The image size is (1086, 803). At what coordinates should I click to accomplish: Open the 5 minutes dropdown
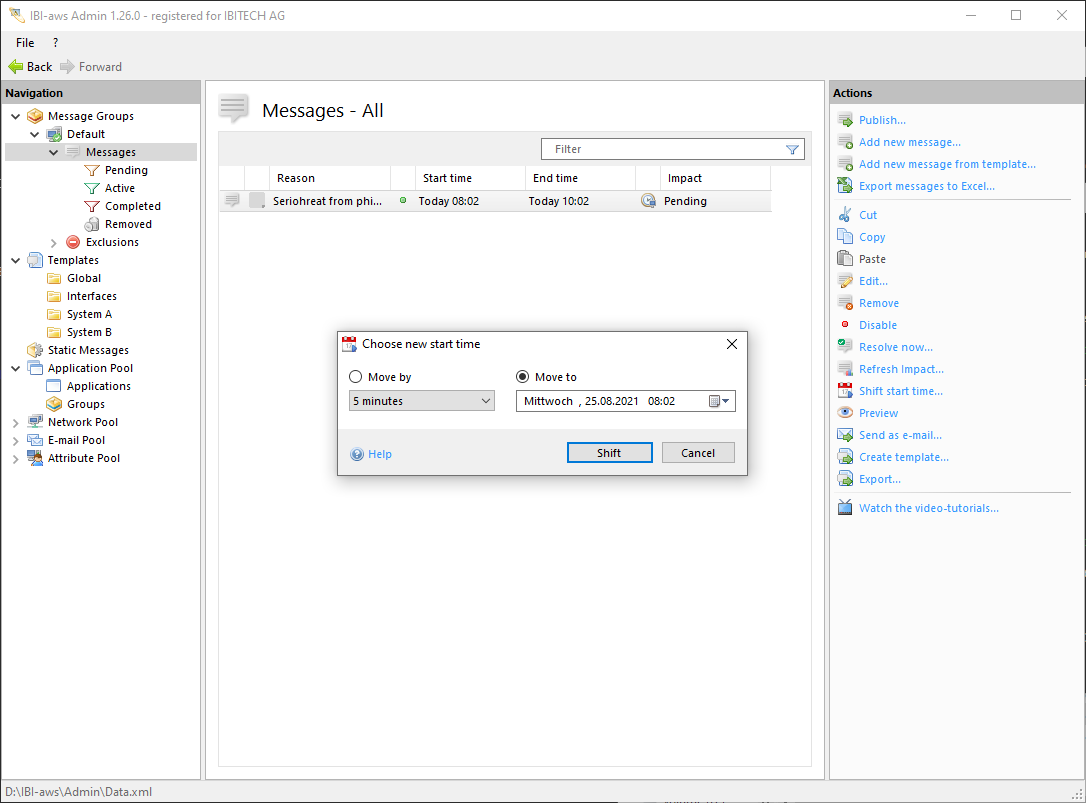421,401
